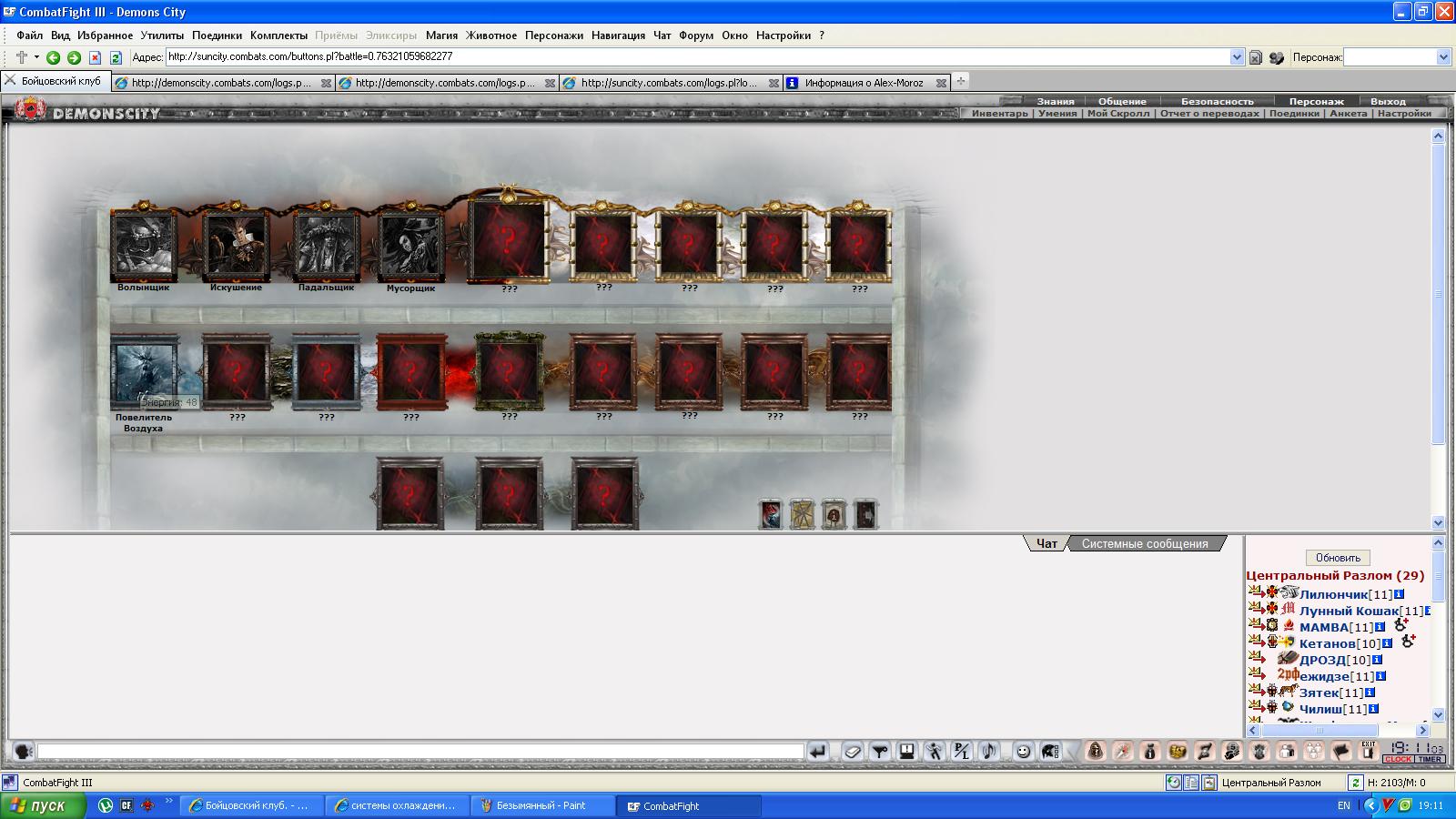Viewport: 1456px width, 819px height.
Task: Click the hooded figure icon
Action: (1096, 751)
